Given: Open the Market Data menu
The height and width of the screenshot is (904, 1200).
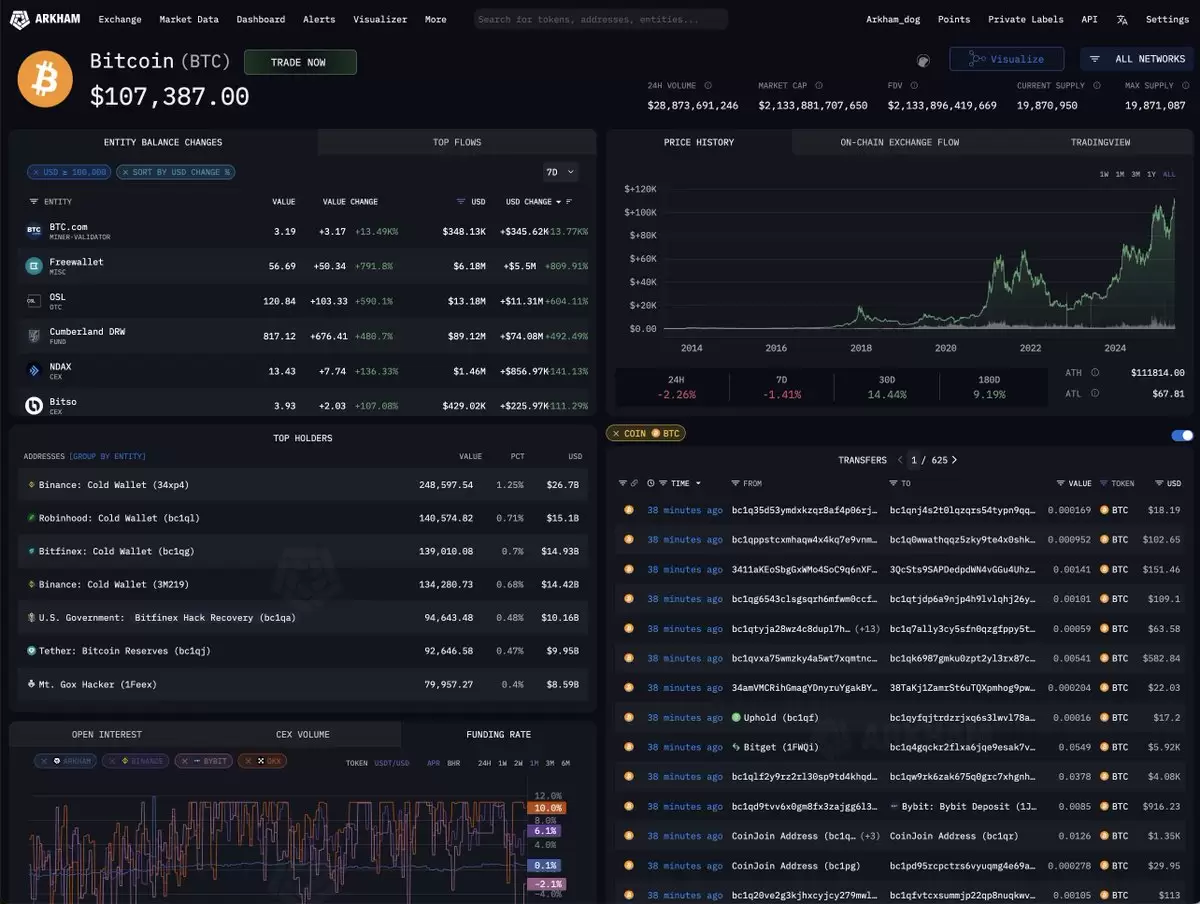Looking at the screenshot, I should point(189,19).
